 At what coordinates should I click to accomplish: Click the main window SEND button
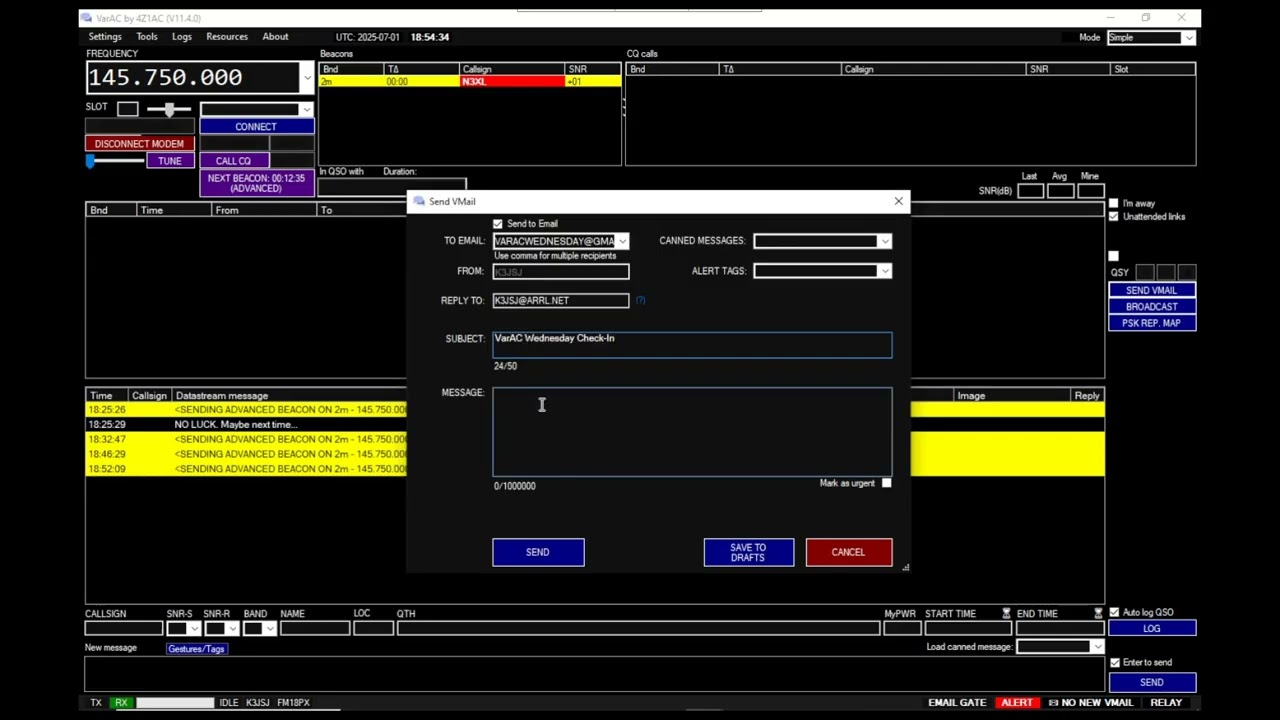tap(1152, 682)
